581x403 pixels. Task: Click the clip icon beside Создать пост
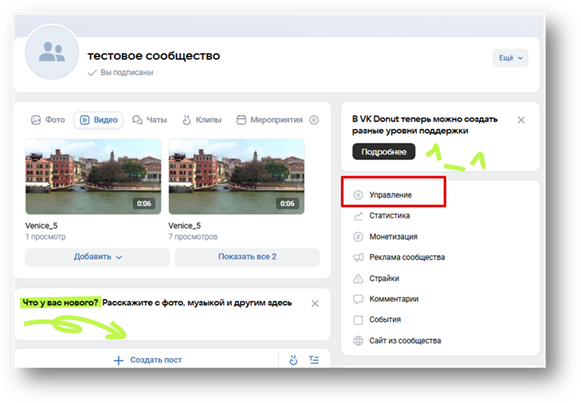[x=293, y=360]
